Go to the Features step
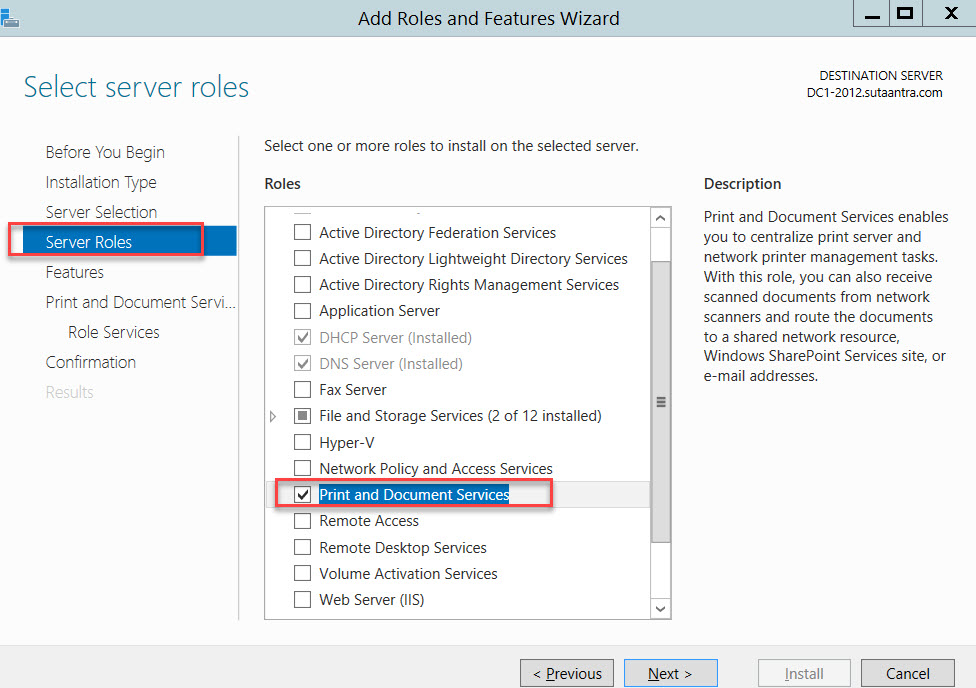 pyautogui.click(x=74, y=271)
